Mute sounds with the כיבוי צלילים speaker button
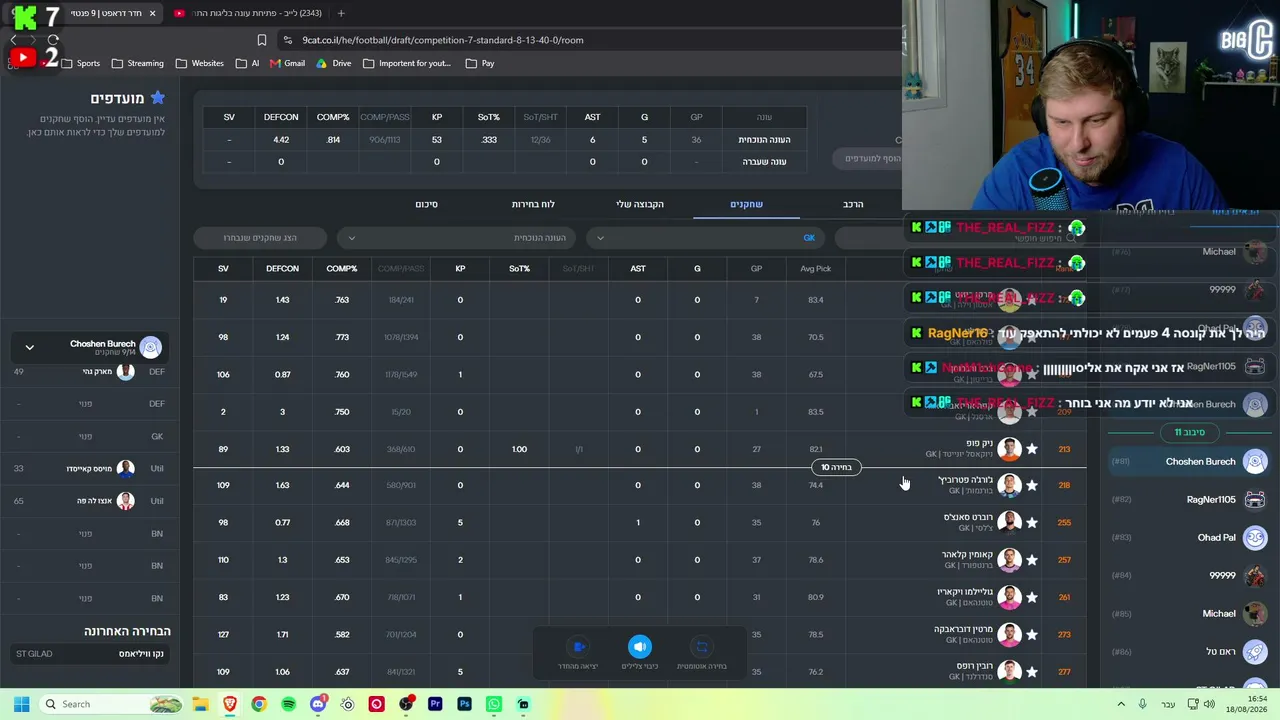Viewport: 1280px width, 720px height. pyautogui.click(x=640, y=647)
